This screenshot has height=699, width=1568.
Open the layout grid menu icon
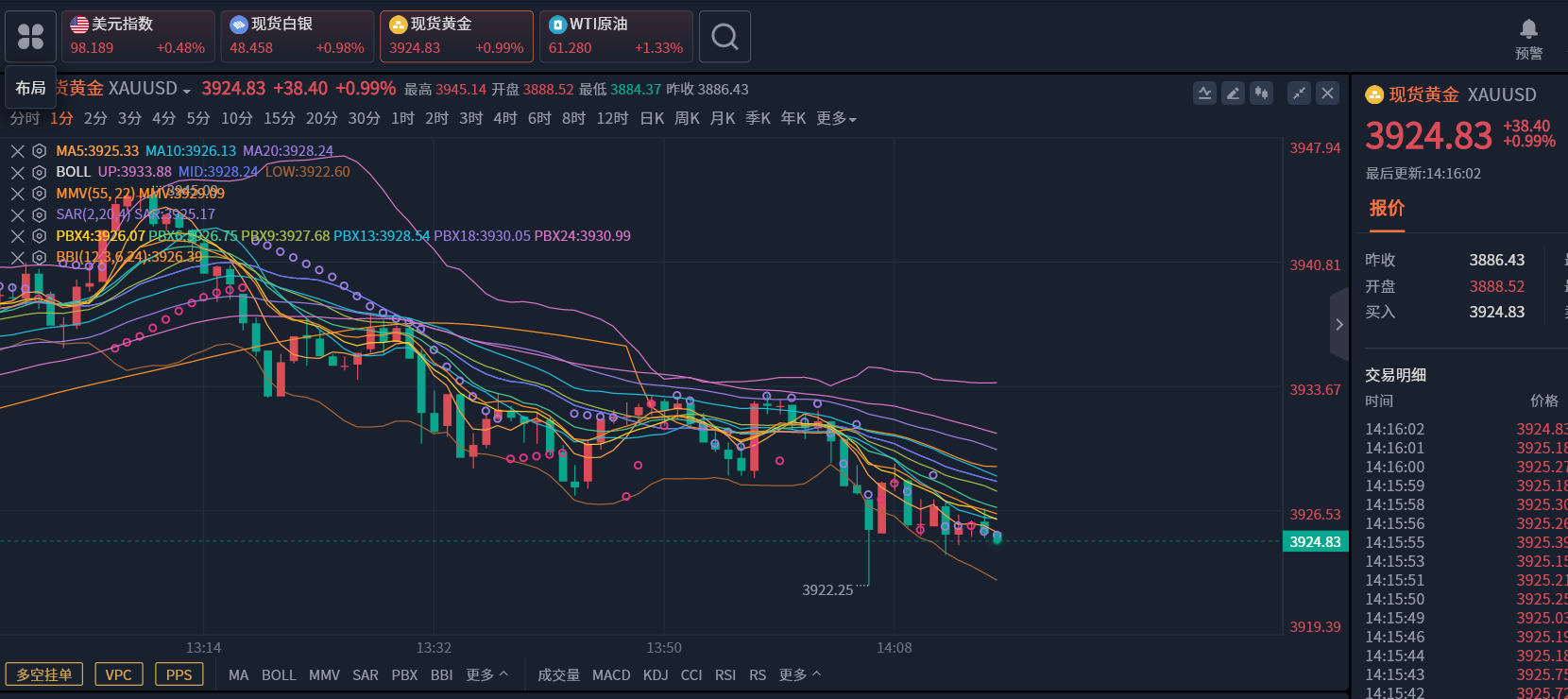(30, 37)
